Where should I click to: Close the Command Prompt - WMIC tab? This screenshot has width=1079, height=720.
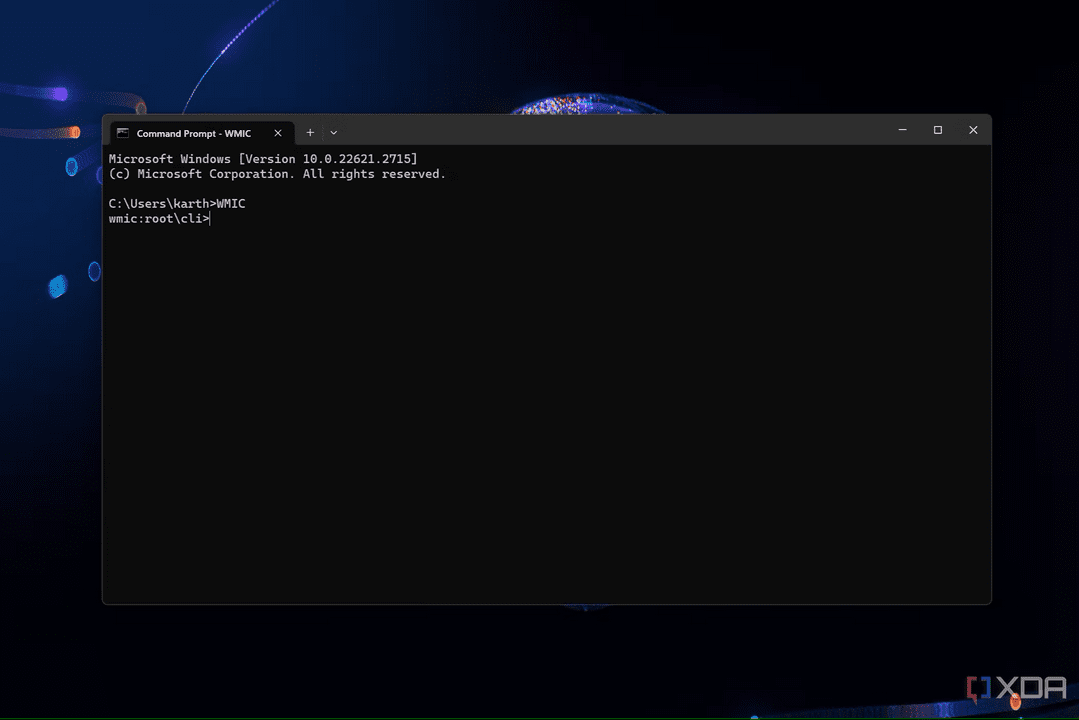[278, 133]
